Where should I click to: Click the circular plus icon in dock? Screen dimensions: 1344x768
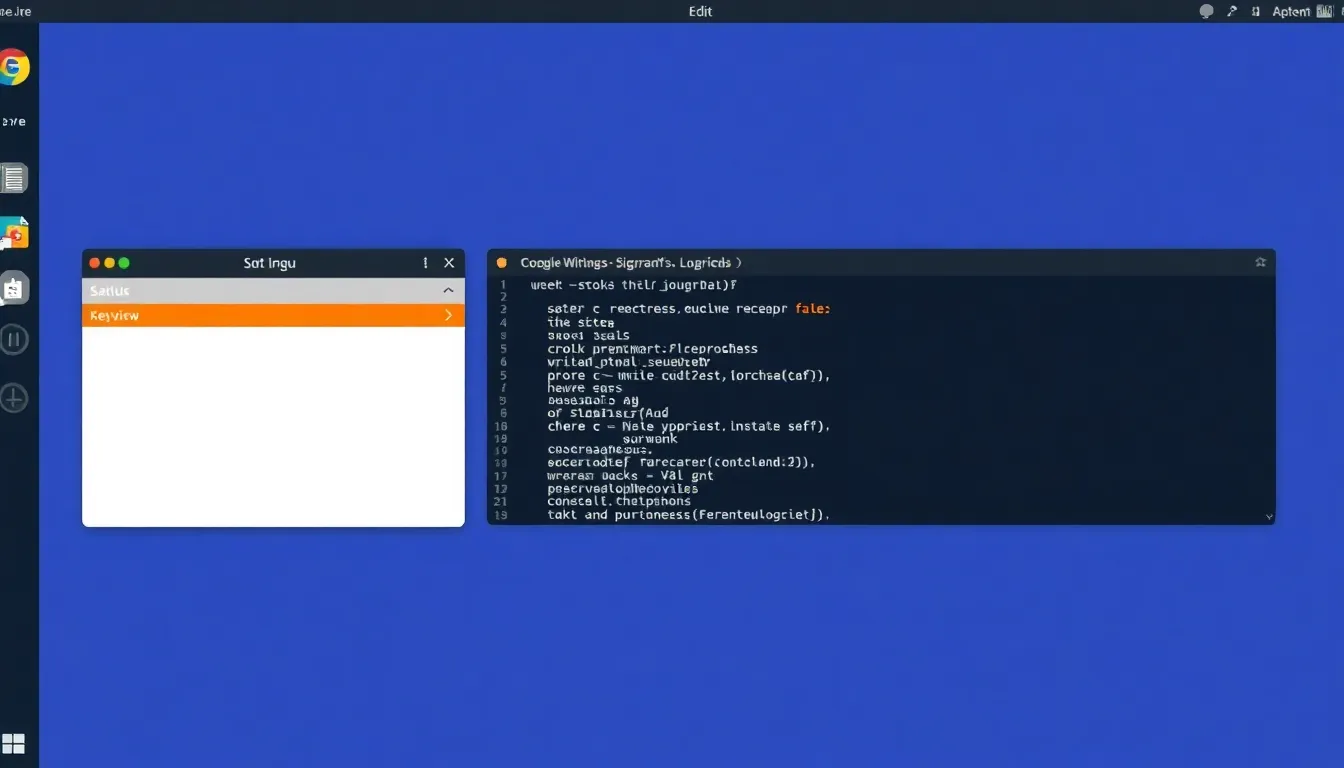click(x=14, y=398)
